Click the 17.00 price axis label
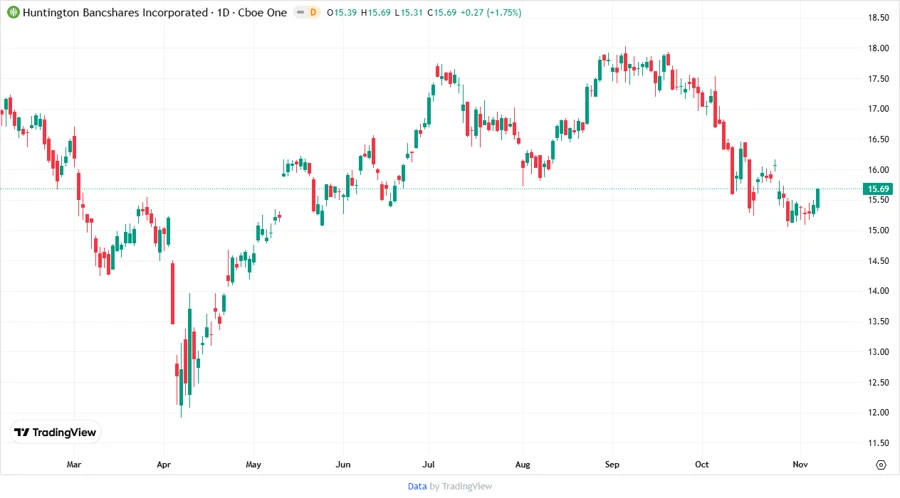This screenshot has height=498, width=900. (x=878, y=109)
